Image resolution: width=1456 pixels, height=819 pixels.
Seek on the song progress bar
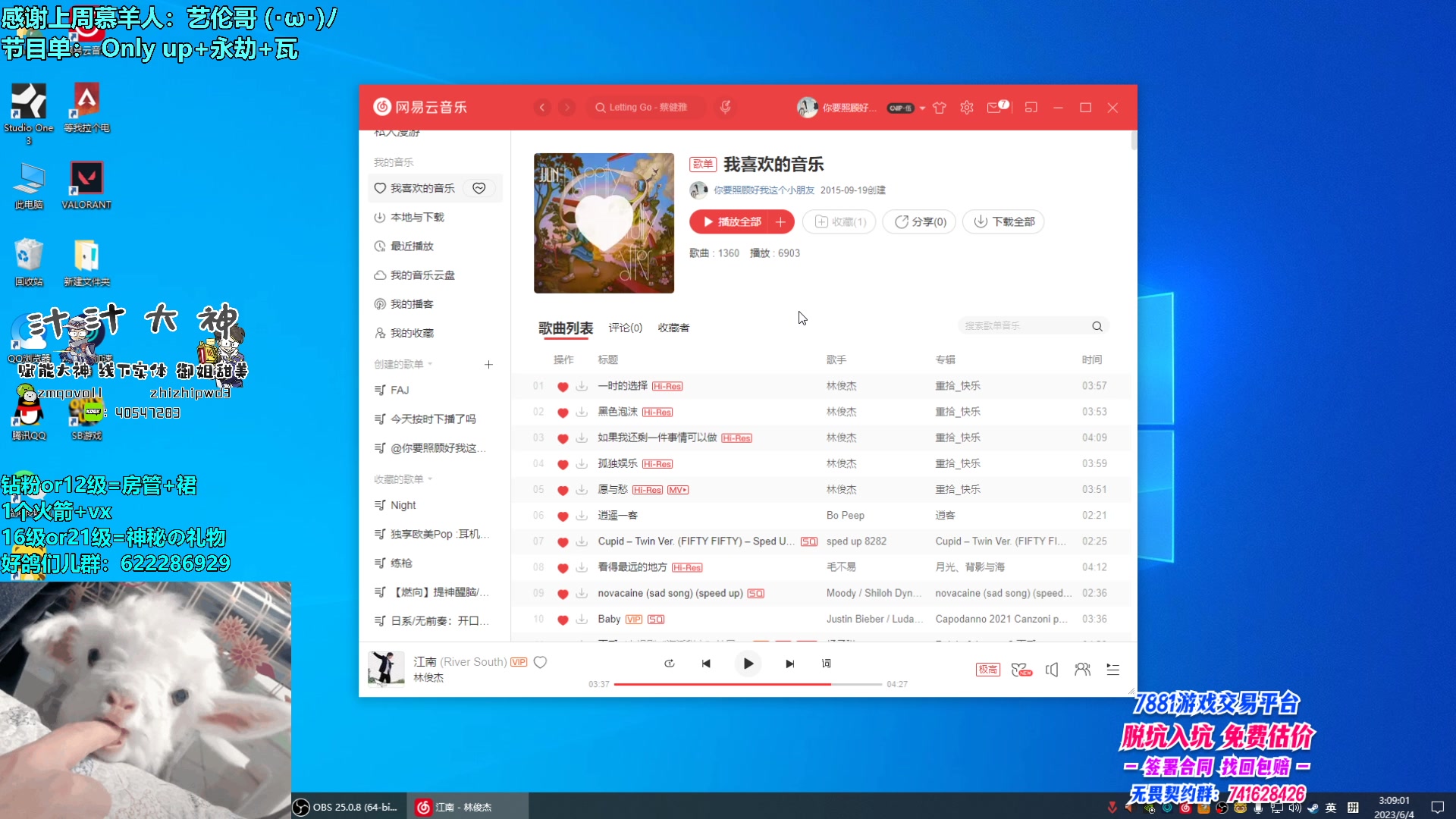point(748,685)
